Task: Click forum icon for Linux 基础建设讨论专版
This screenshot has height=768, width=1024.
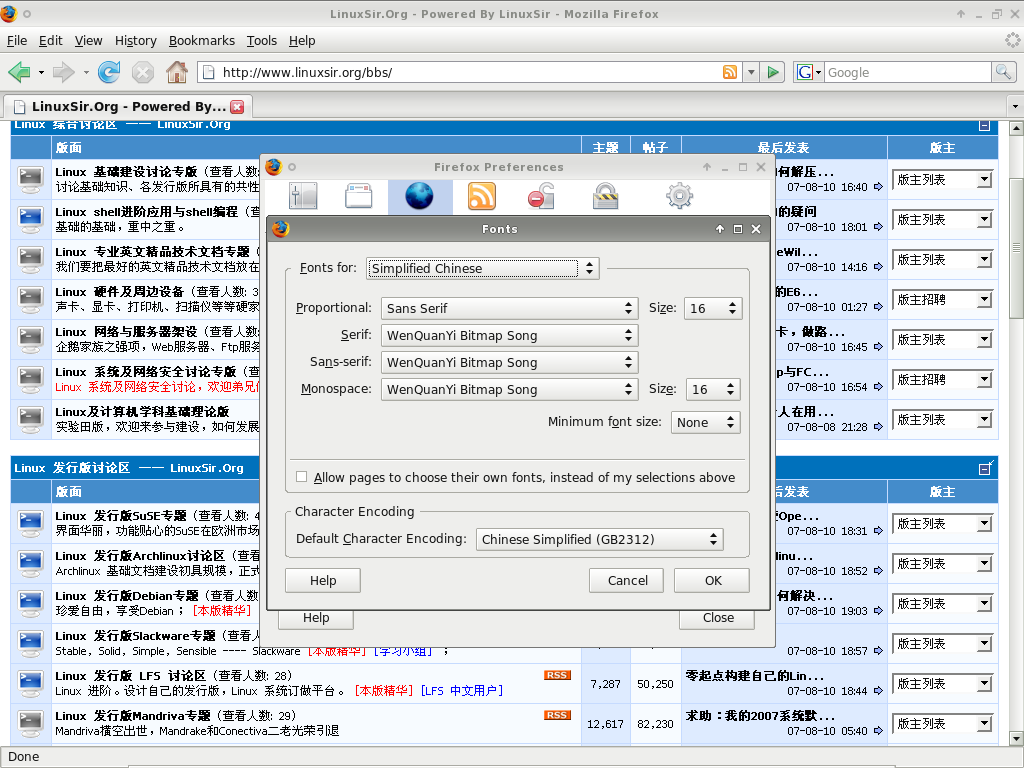Action: pyautogui.click(x=31, y=179)
